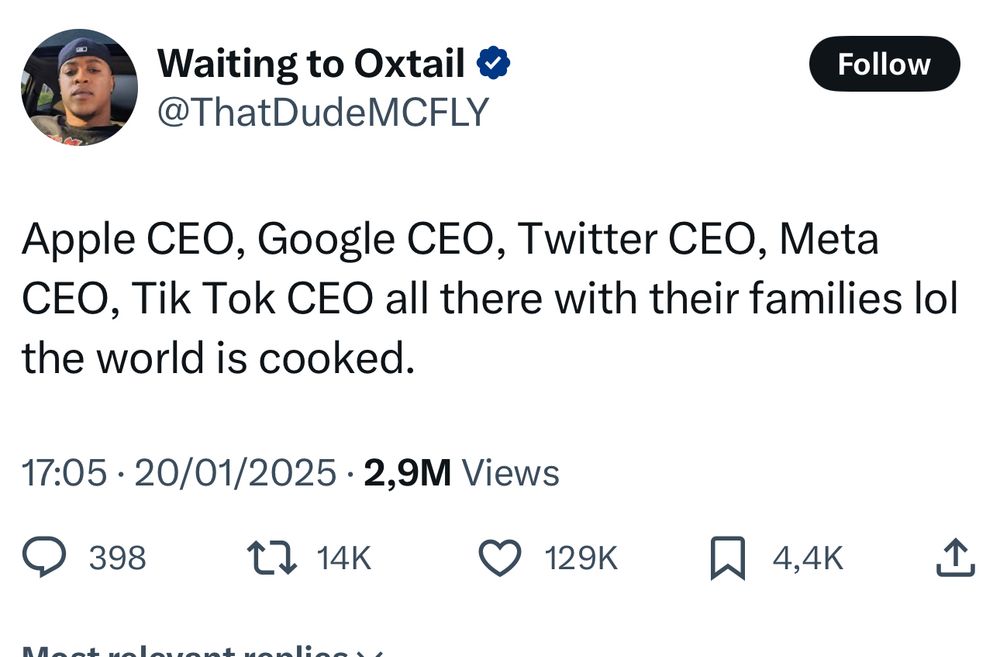
Task: Click the 17:05 timestamp
Action: click(x=64, y=473)
